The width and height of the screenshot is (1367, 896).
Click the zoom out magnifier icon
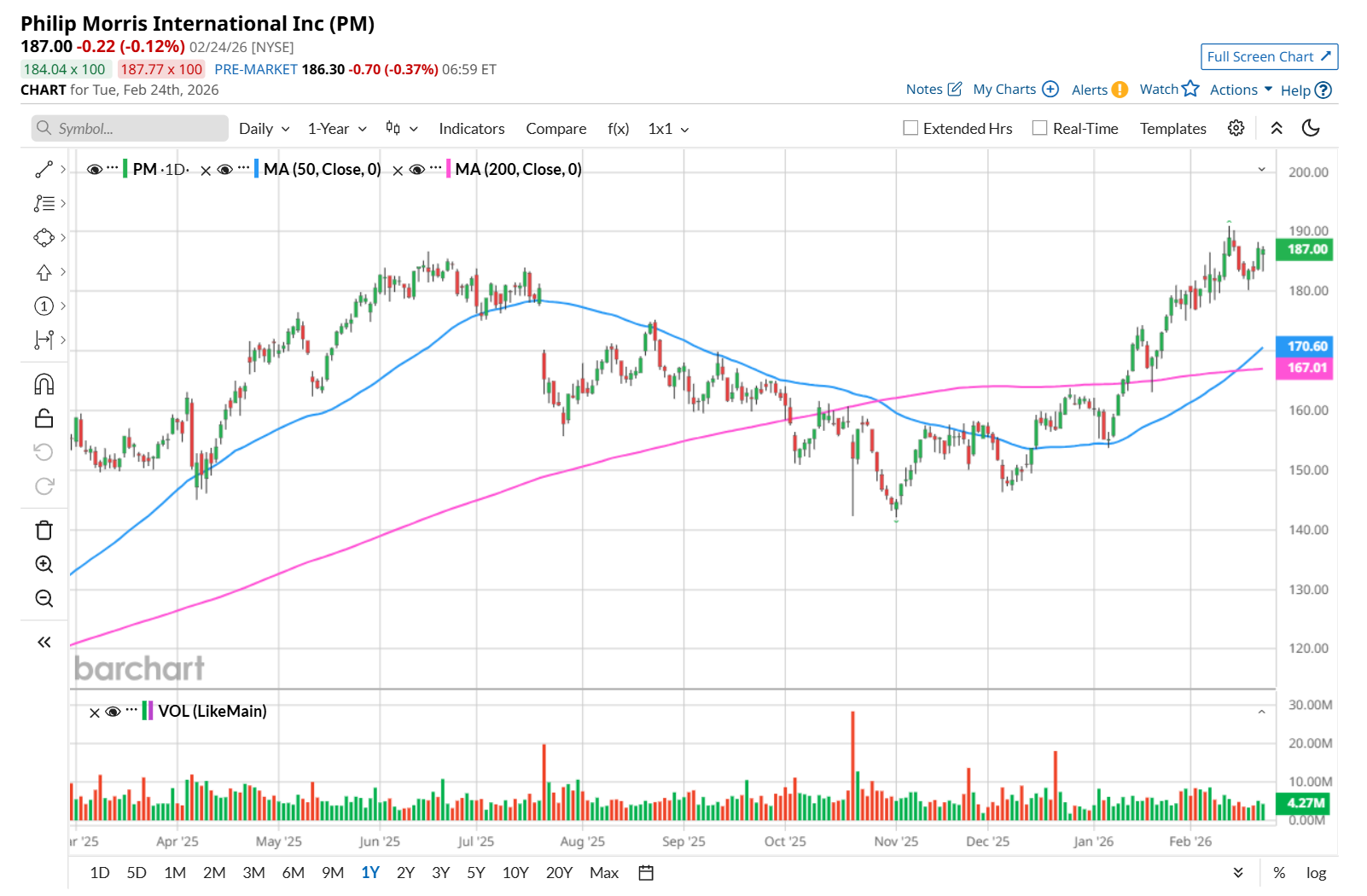point(44,599)
